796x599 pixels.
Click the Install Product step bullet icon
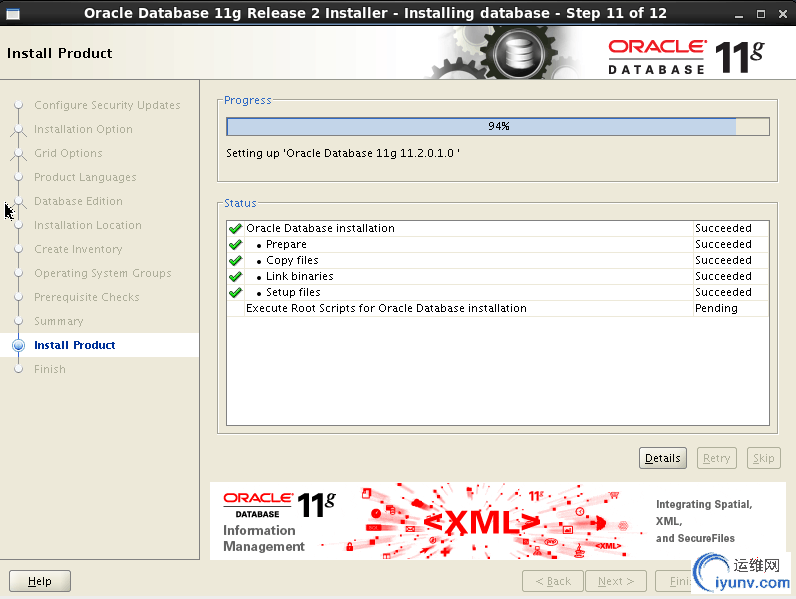19,345
